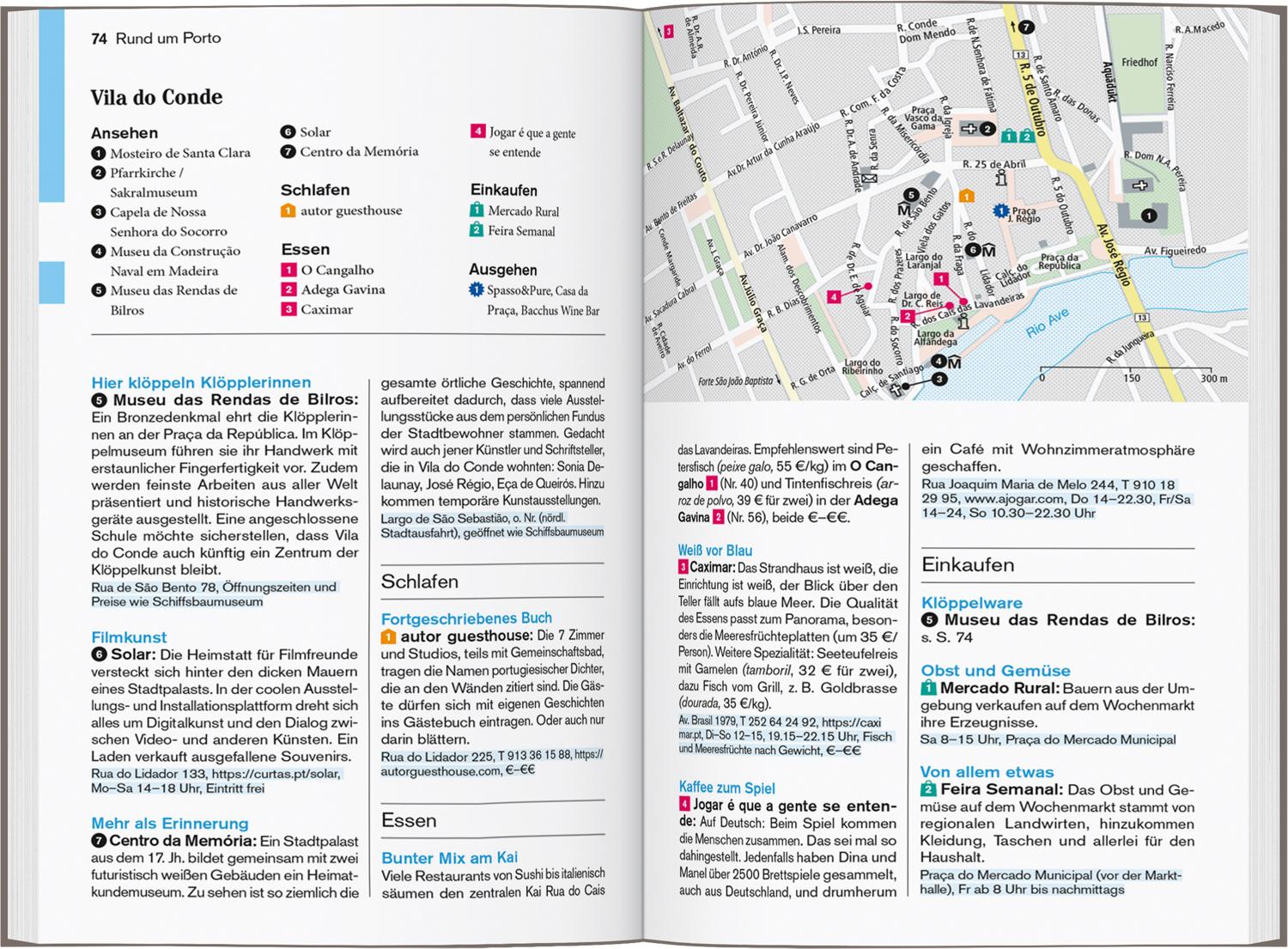Click the green Mercado Rural icon in the legend

(477, 210)
